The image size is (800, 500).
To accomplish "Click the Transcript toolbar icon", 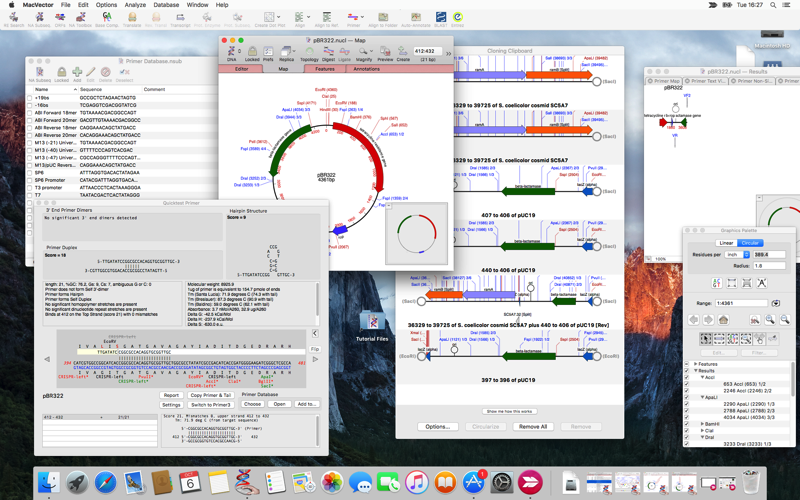I will [180, 17].
